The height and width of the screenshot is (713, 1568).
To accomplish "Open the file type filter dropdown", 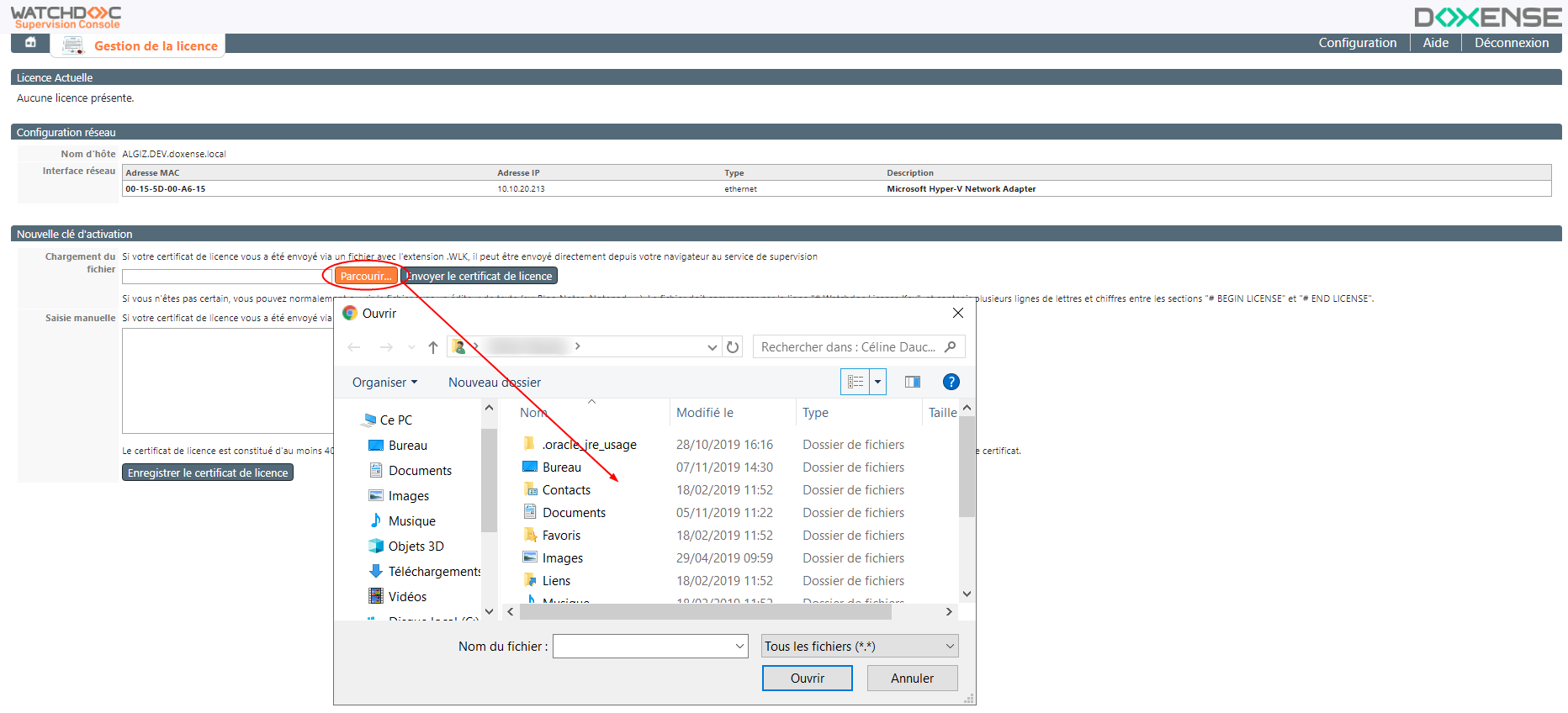I will 859,647.
